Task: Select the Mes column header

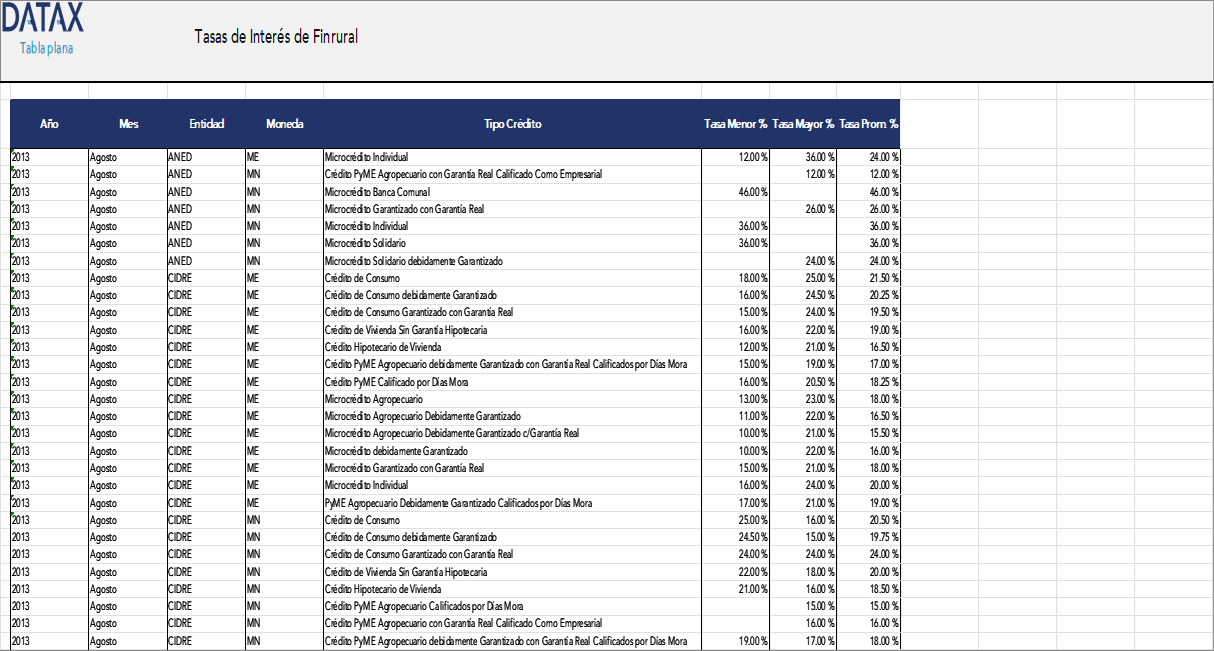Action: pyautogui.click(x=127, y=124)
